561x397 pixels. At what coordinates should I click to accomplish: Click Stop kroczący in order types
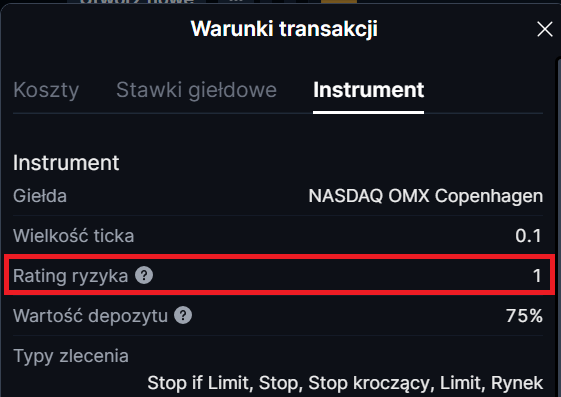[371, 383]
